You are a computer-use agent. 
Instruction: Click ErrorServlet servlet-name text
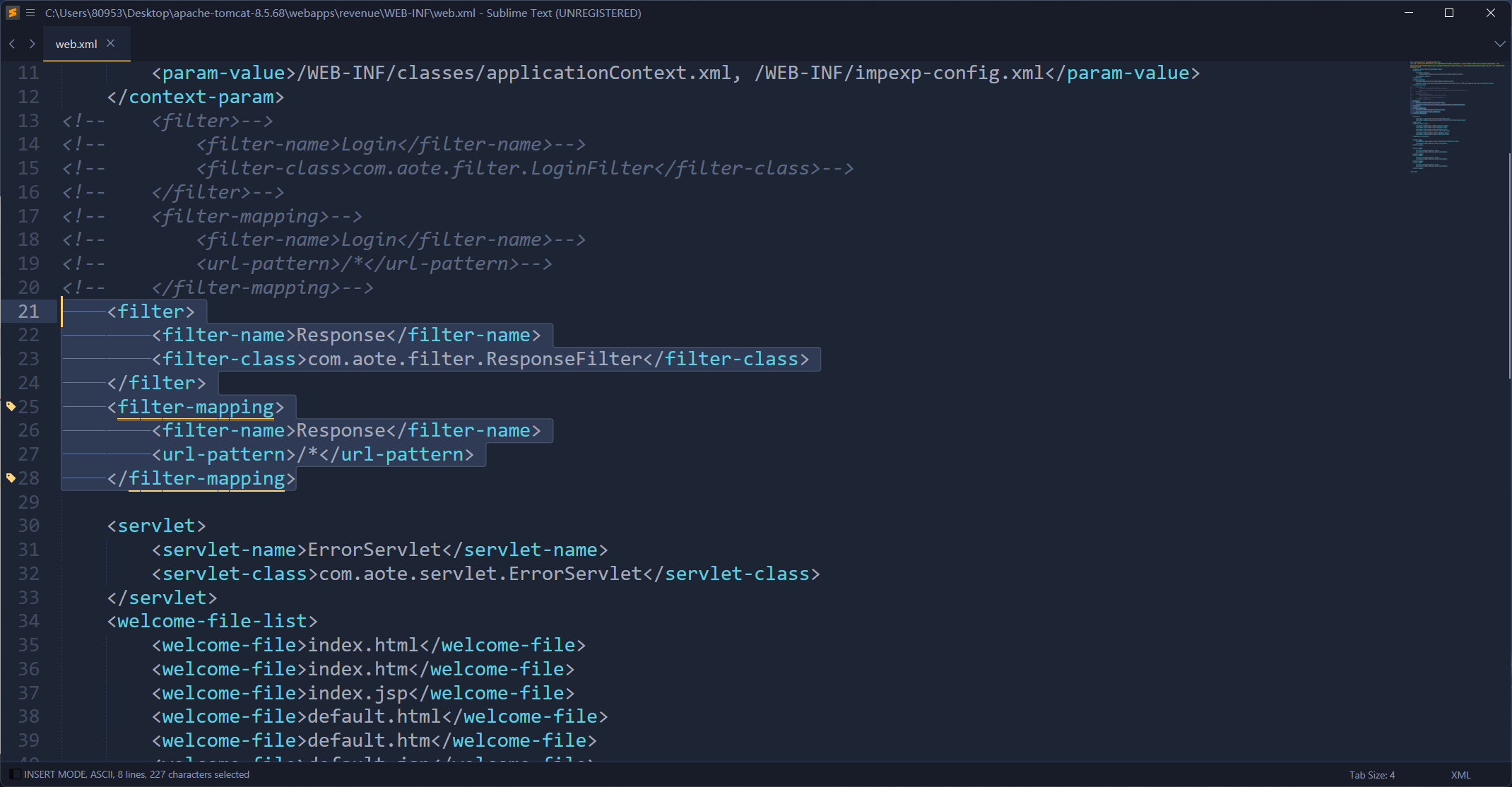pos(374,550)
